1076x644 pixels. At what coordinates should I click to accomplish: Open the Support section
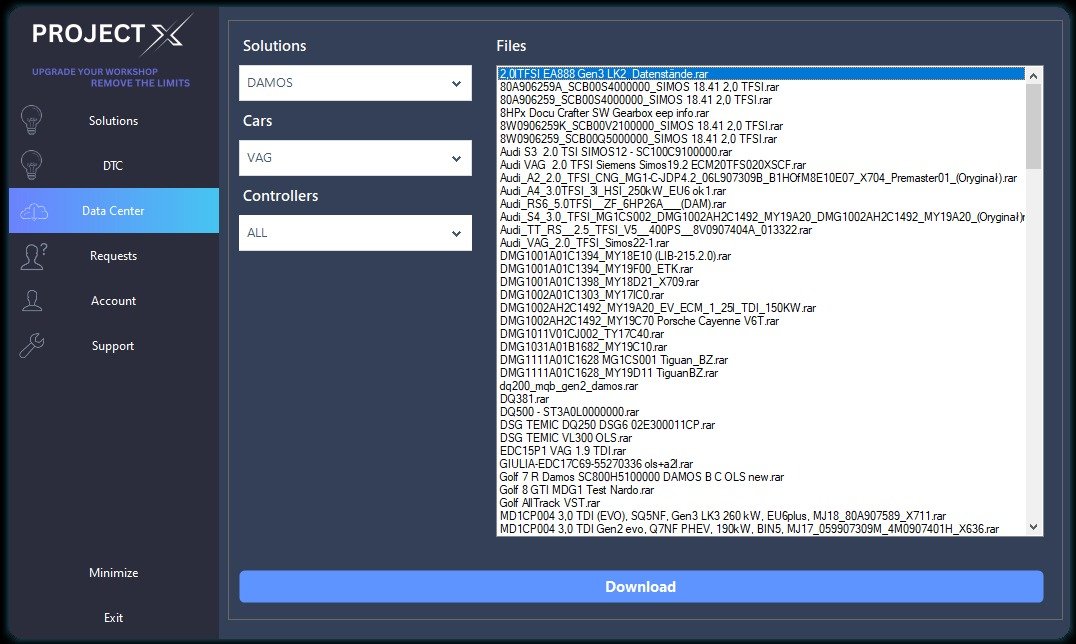[114, 345]
